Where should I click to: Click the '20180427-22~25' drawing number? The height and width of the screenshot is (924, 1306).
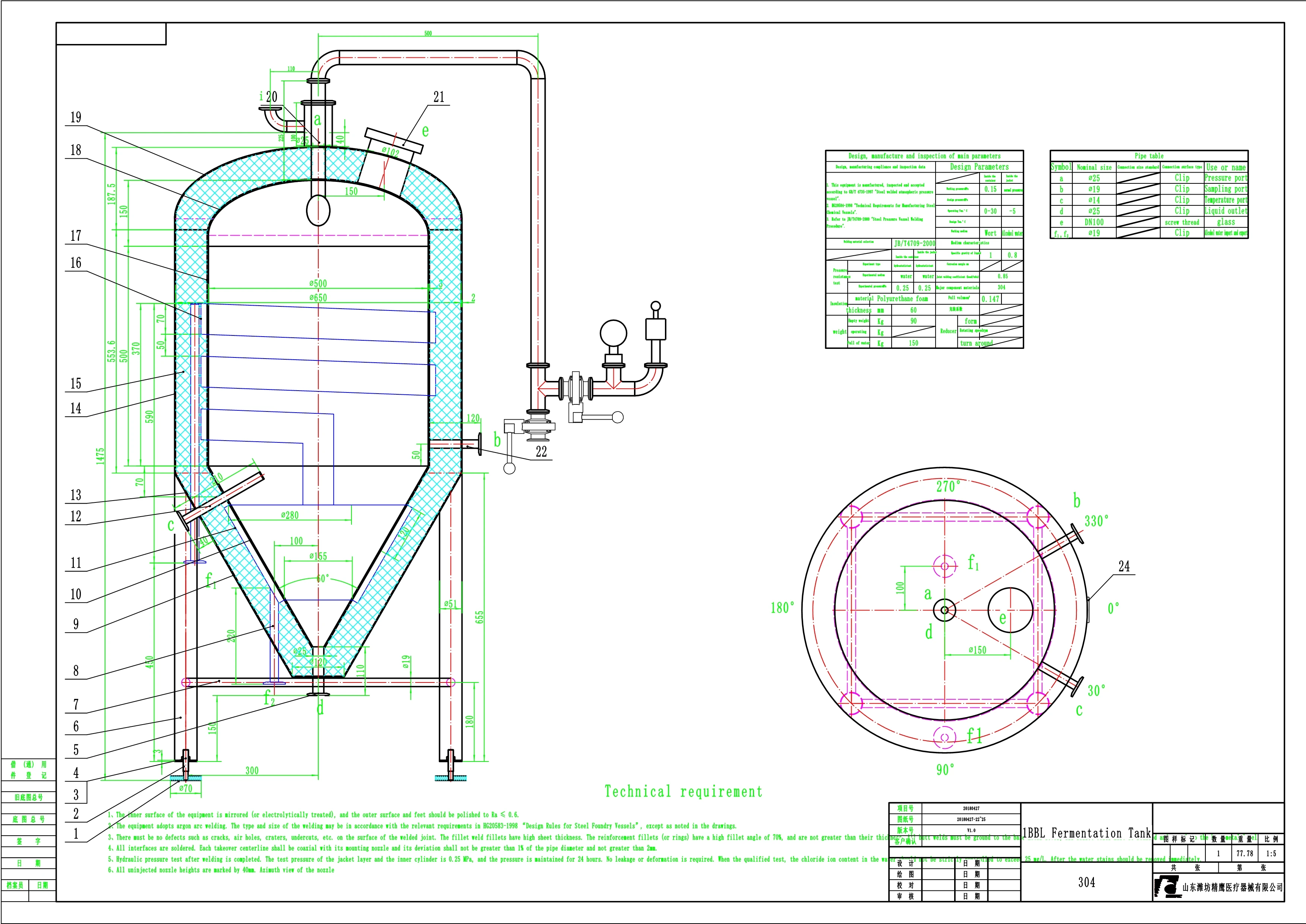click(971, 819)
